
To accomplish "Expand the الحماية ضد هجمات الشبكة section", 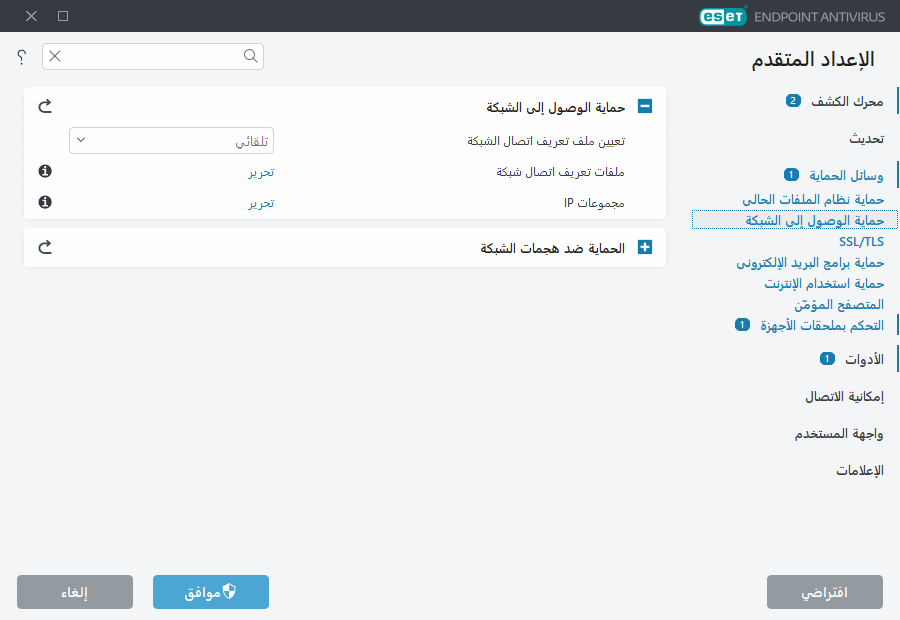I will pos(645,247).
